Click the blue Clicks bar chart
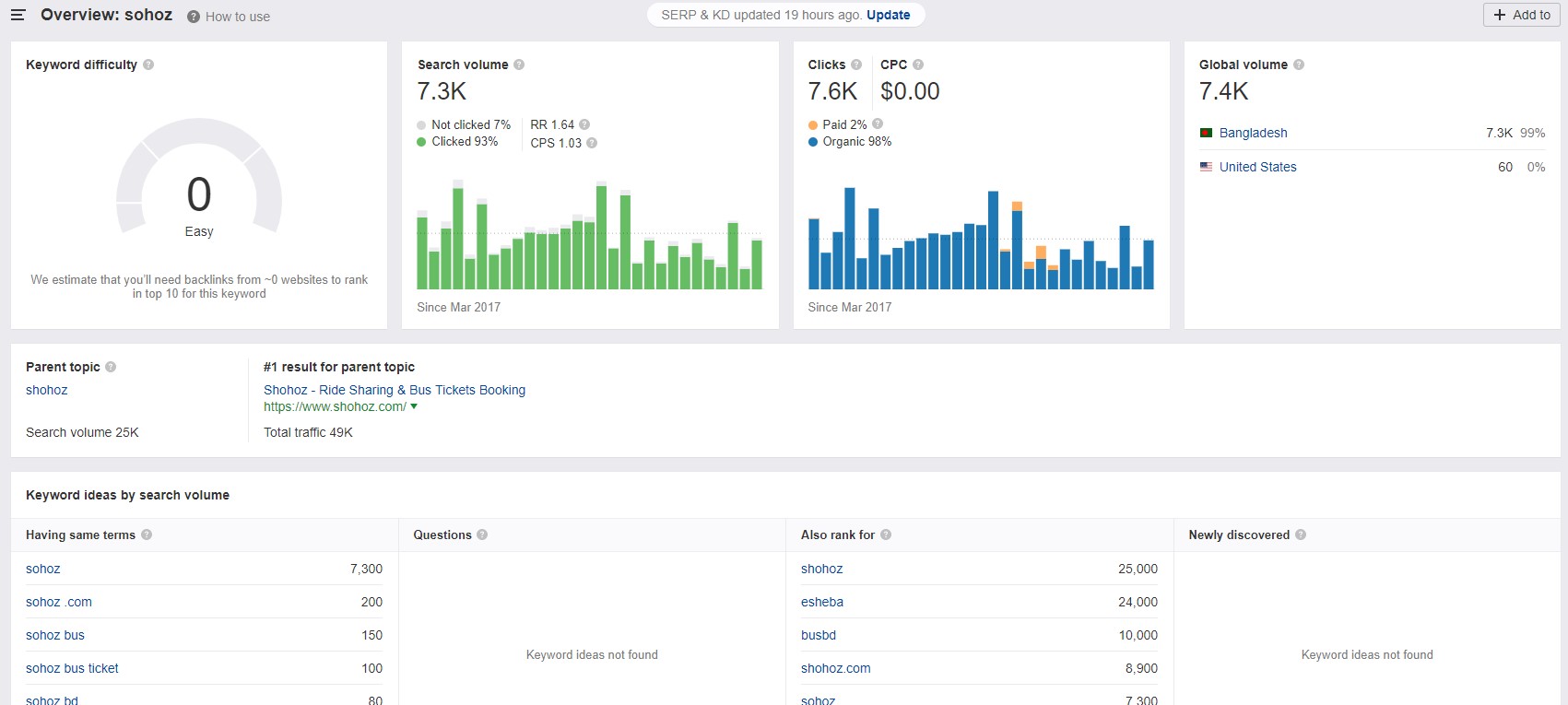The image size is (1568, 705). [x=981, y=238]
